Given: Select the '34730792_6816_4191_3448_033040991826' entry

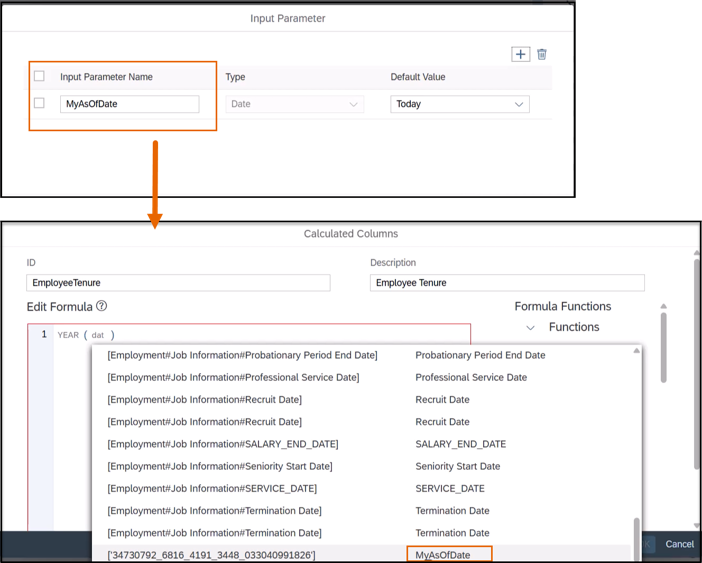Looking at the screenshot, I should click(211, 555).
